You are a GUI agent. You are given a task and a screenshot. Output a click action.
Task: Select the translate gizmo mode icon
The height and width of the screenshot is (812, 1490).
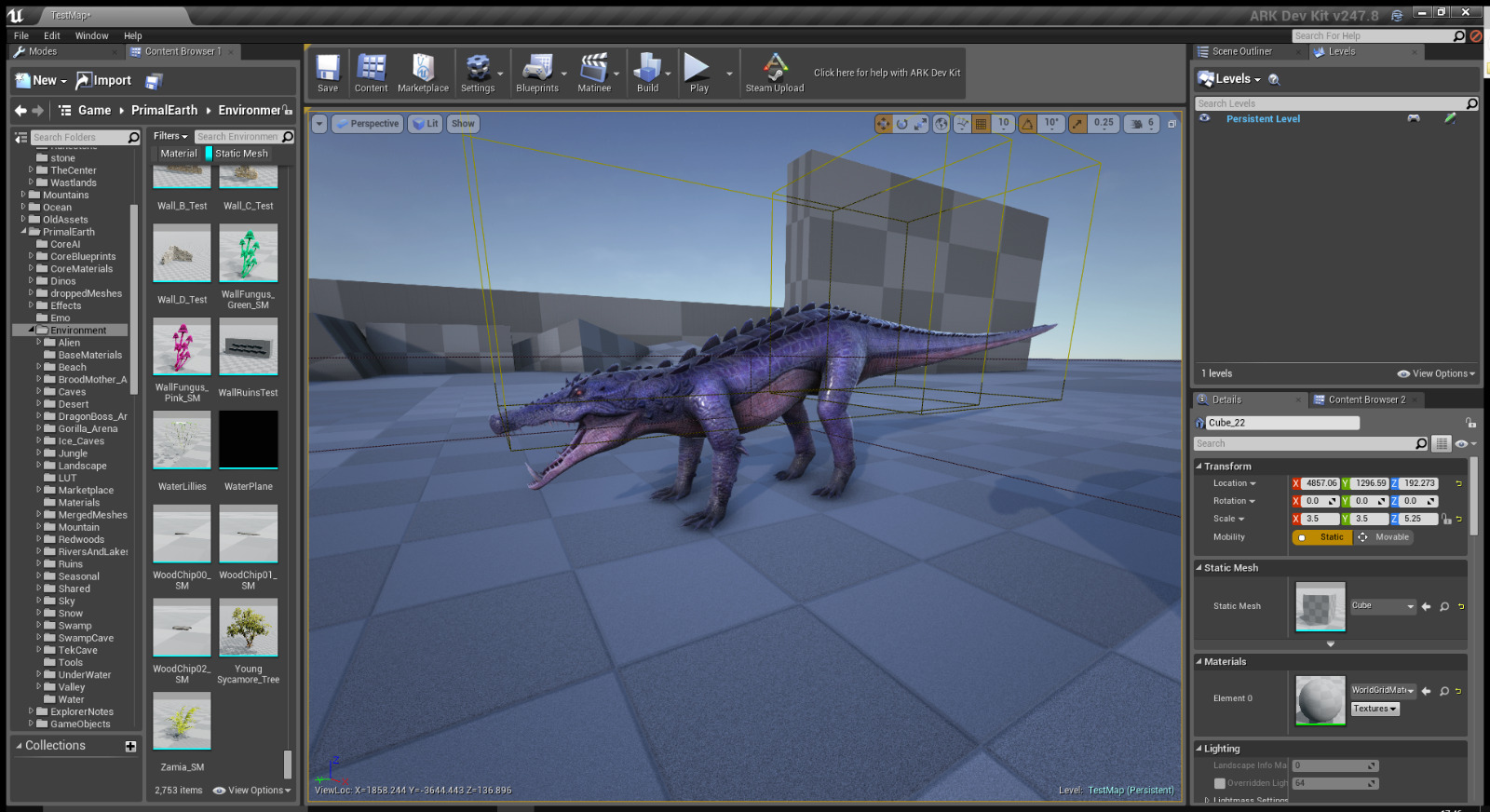[884, 123]
